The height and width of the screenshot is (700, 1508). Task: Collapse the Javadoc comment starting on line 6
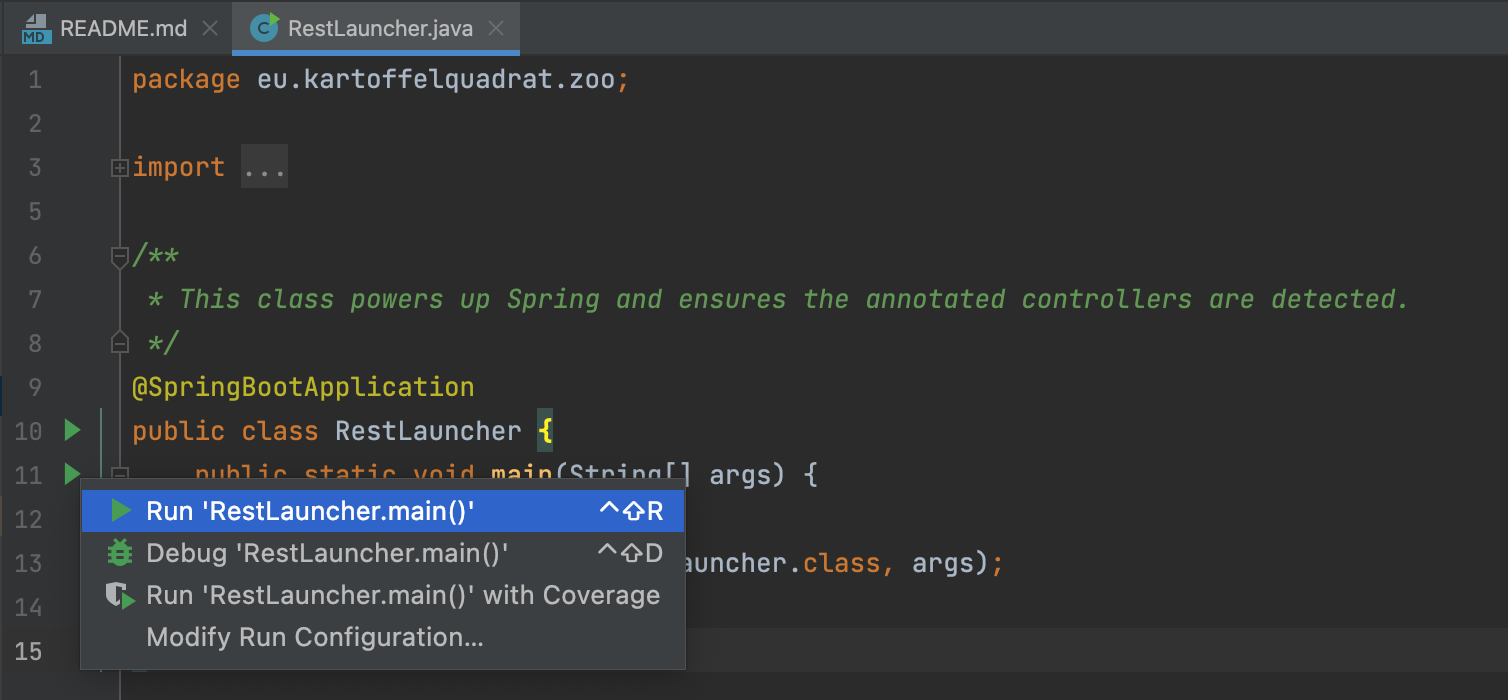click(119, 256)
